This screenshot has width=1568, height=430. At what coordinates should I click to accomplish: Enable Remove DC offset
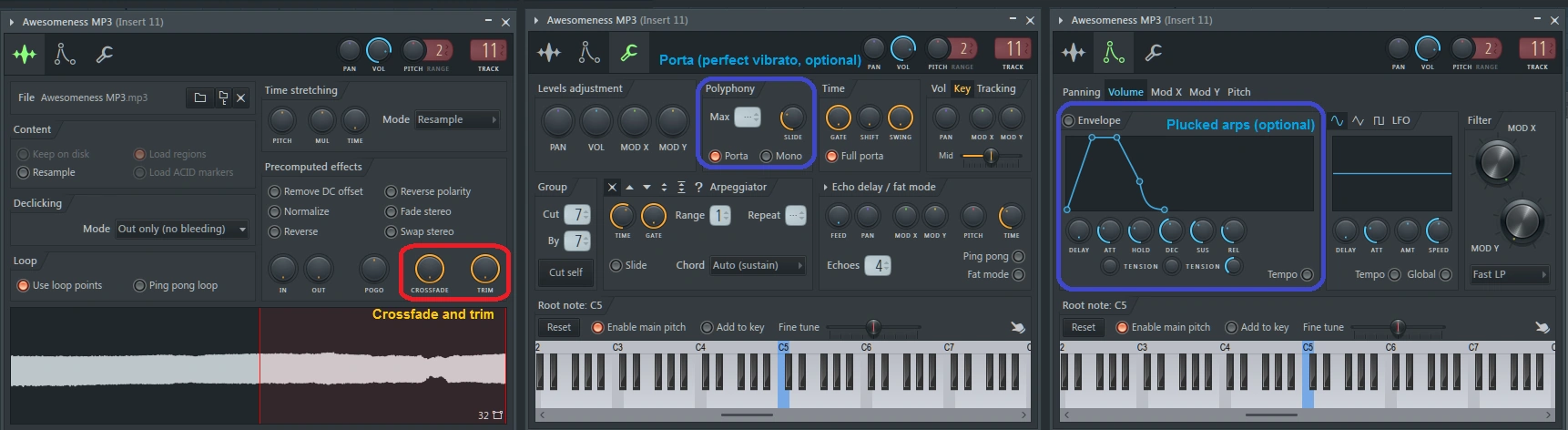coord(315,191)
